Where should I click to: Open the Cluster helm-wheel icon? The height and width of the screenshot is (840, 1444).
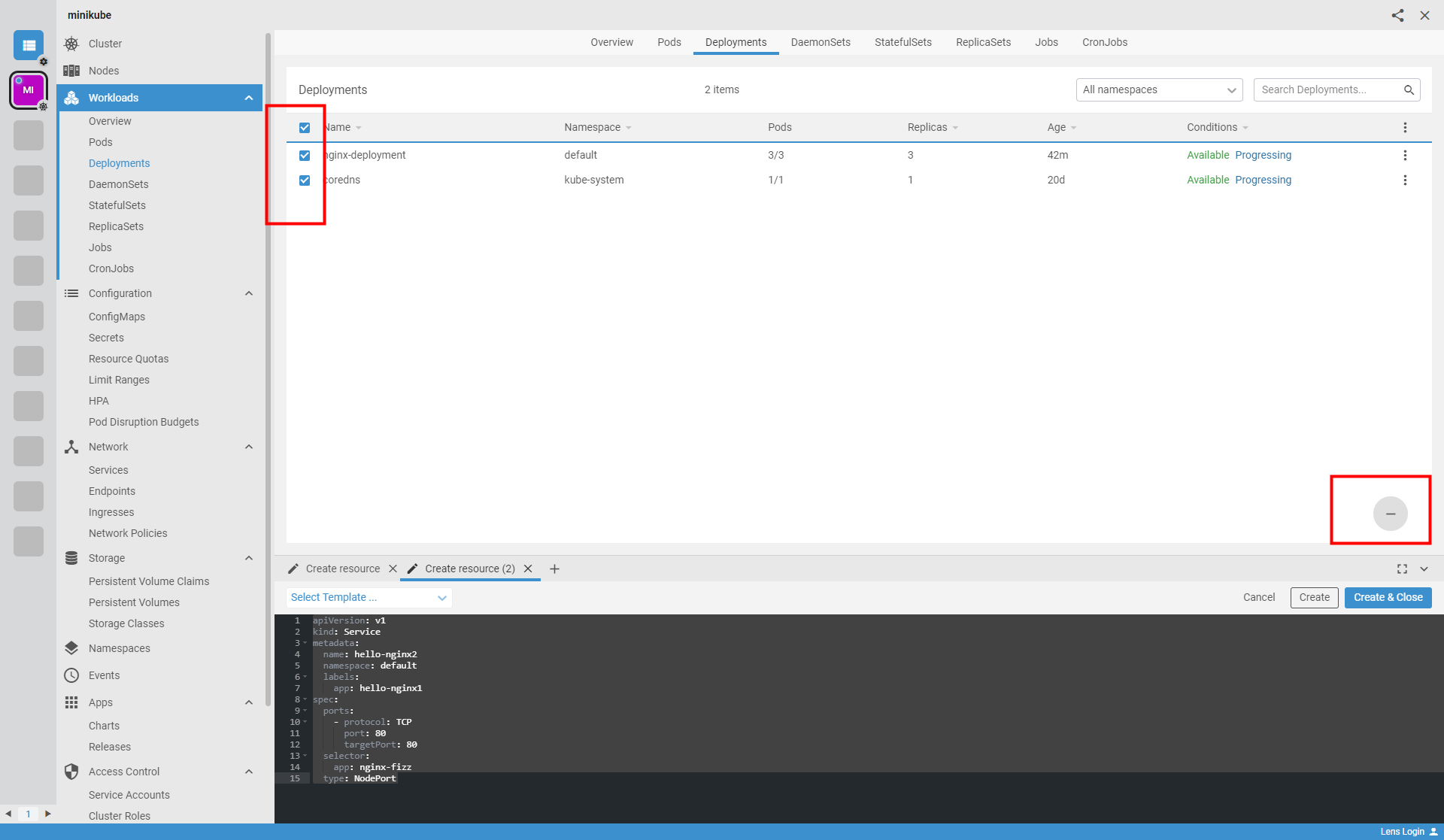point(71,44)
